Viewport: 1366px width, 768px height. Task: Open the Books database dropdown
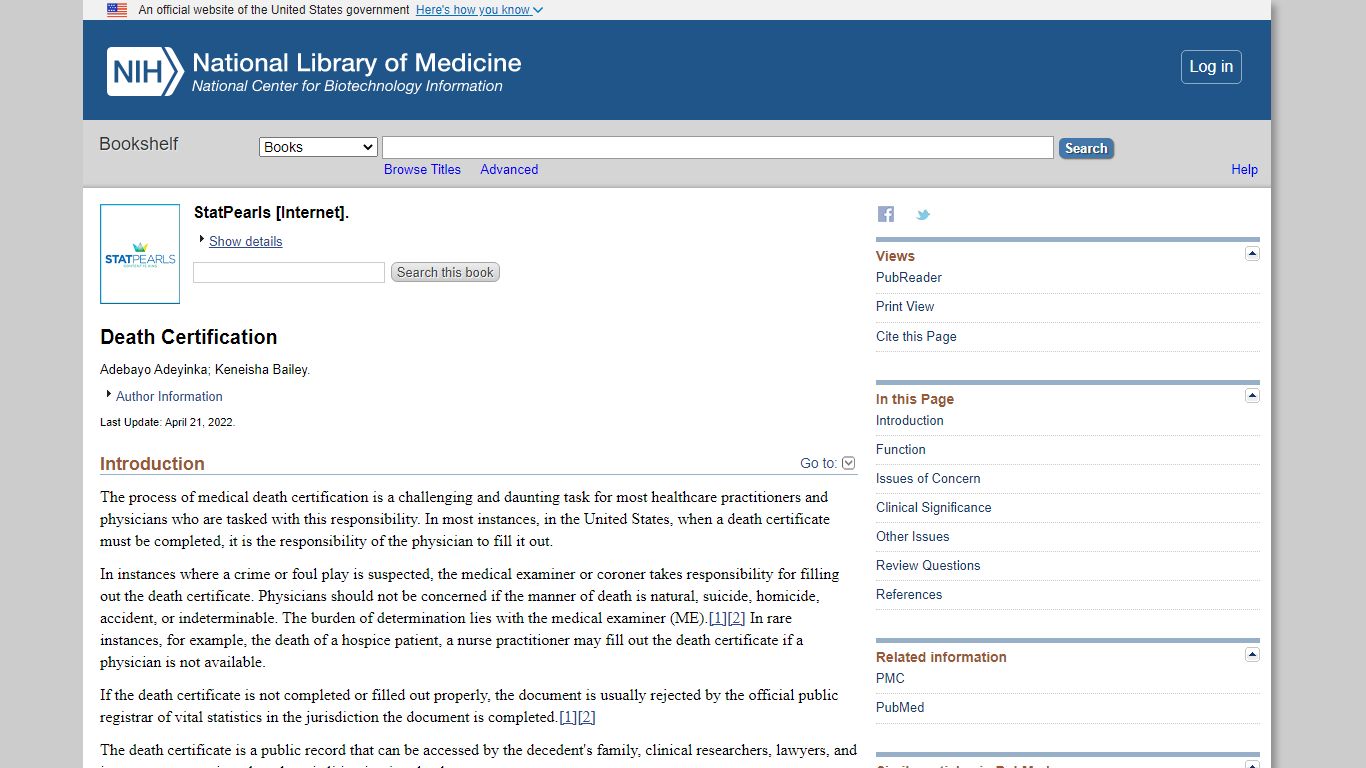point(318,147)
